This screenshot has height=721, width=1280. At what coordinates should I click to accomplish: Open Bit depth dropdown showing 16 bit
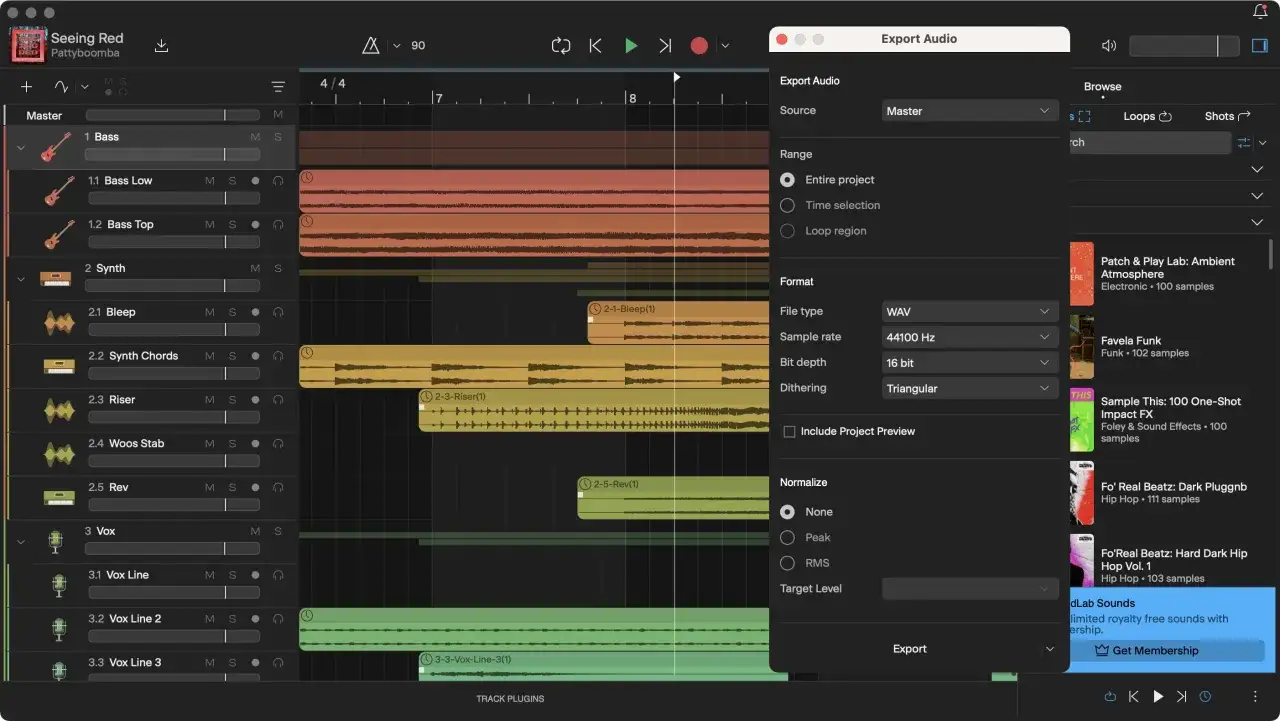969,363
